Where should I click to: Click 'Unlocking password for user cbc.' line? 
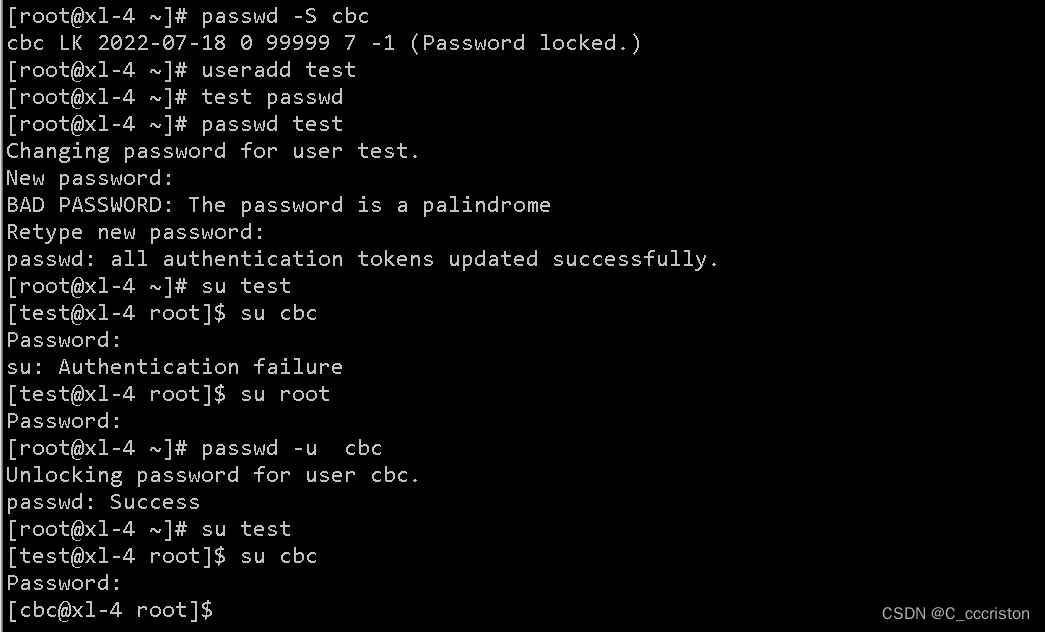213,475
